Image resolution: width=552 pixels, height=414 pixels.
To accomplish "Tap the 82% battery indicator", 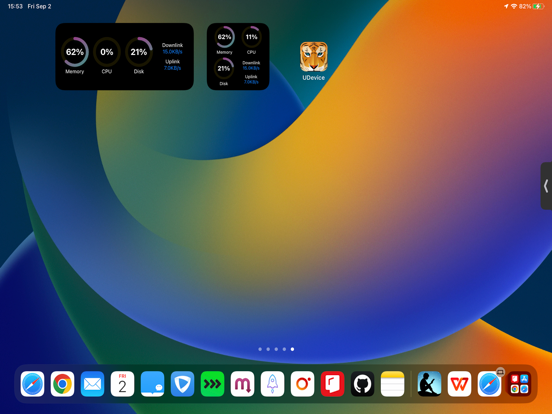I will point(531,6).
